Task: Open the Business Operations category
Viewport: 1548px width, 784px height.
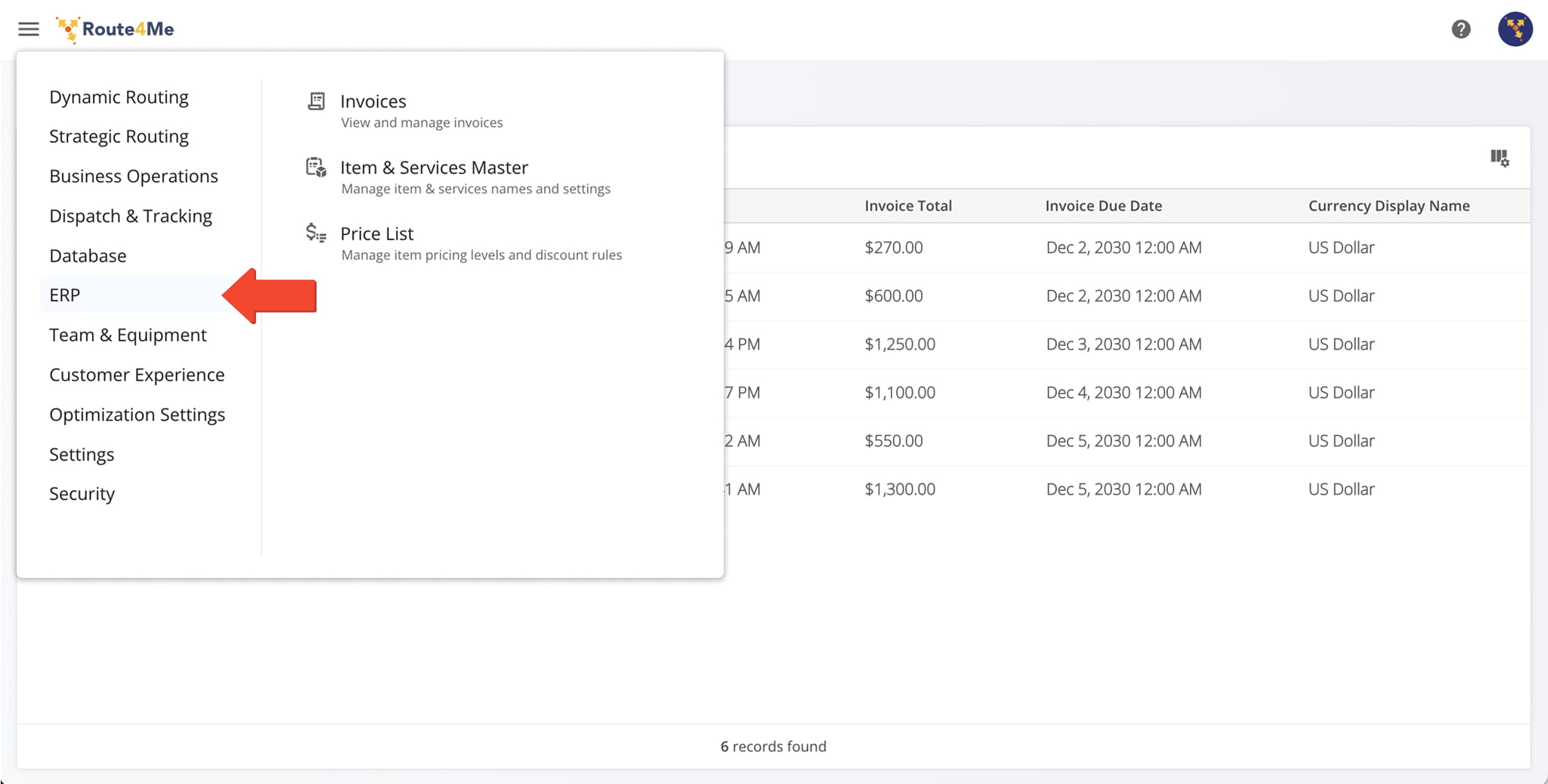Action: [x=133, y=176]
